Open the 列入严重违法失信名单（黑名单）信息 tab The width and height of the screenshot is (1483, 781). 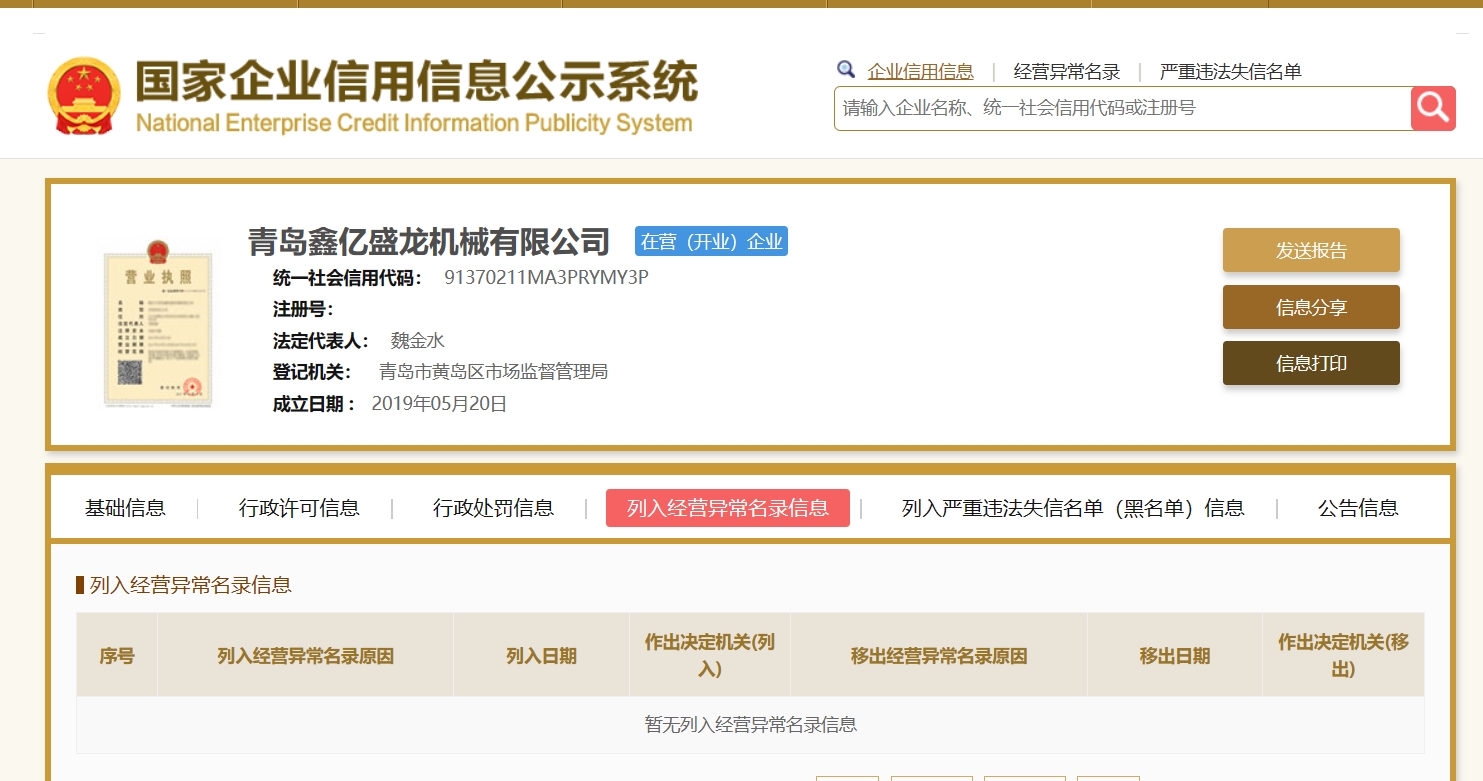(x=1073, y=508)
